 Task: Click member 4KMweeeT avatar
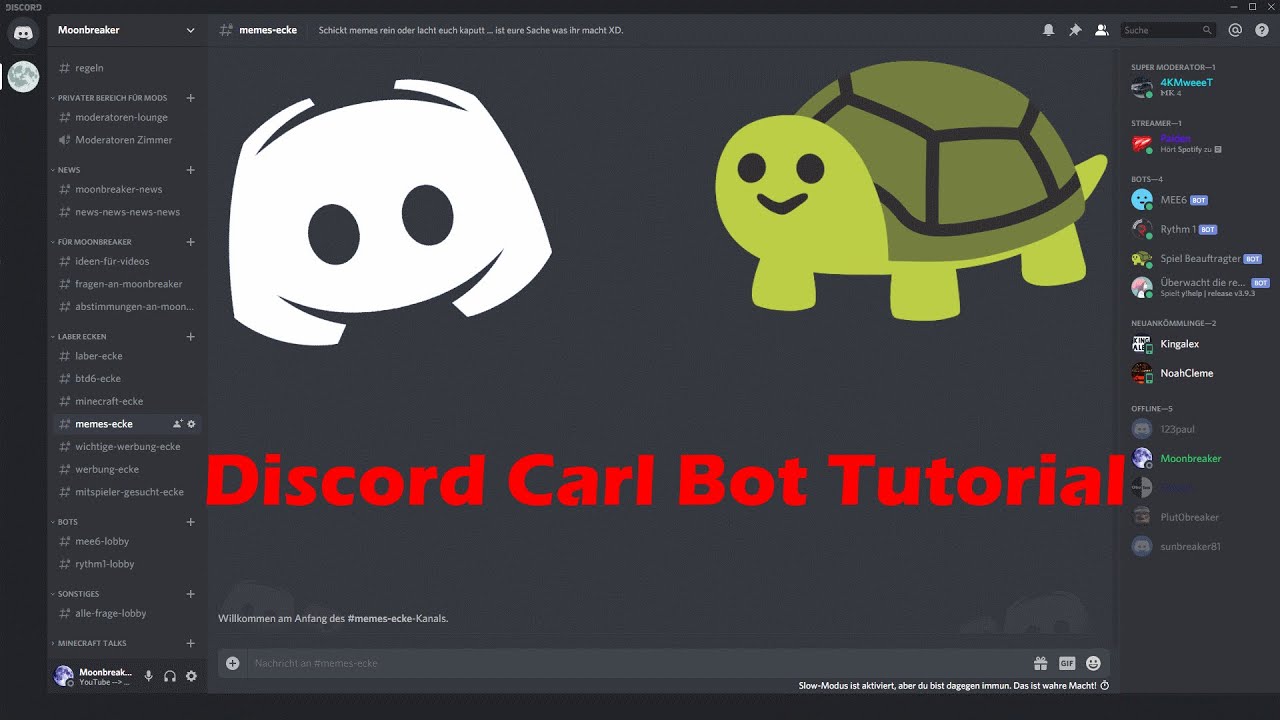[x=1141, y=87]
